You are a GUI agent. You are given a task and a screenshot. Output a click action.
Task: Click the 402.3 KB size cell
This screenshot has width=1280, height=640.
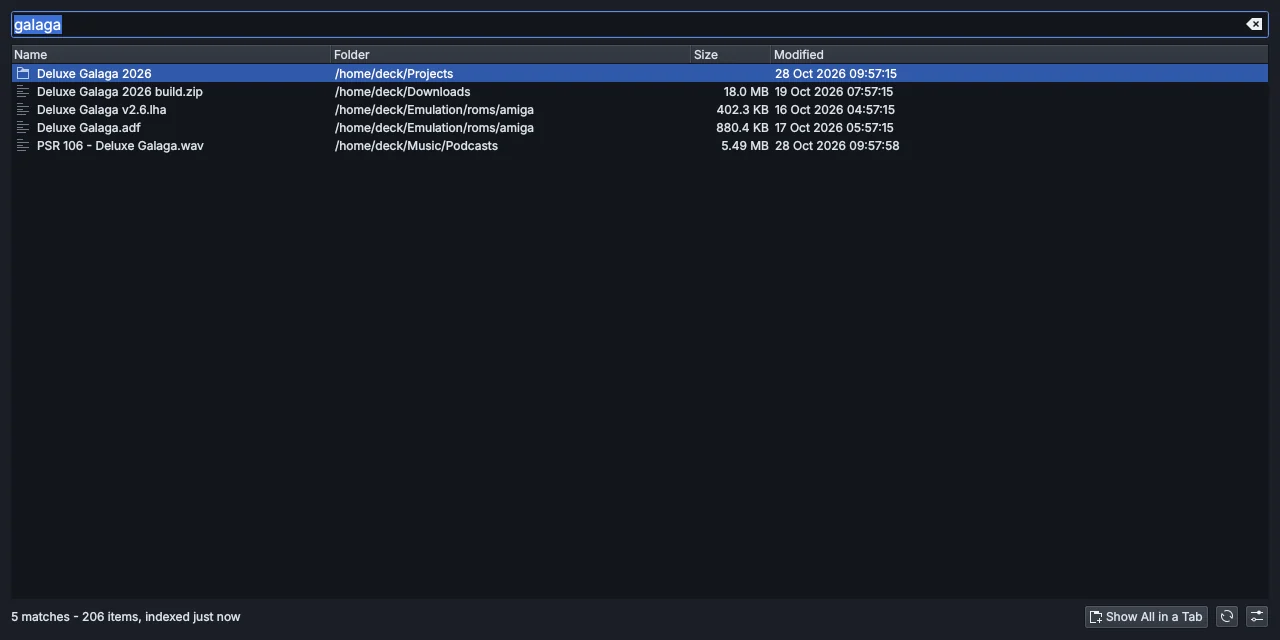point(742,109)
